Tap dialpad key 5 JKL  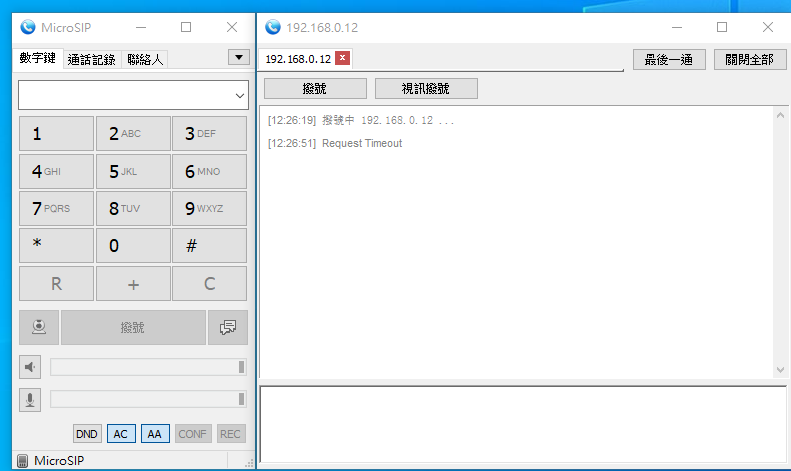click(133, 171)
